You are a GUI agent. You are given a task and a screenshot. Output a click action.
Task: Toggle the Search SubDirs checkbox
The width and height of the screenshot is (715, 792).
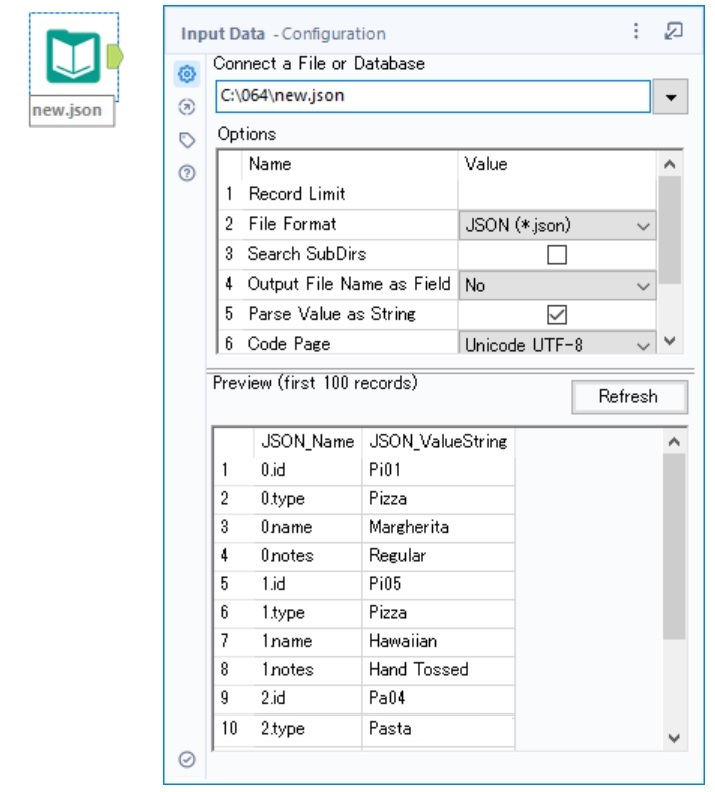556,255
